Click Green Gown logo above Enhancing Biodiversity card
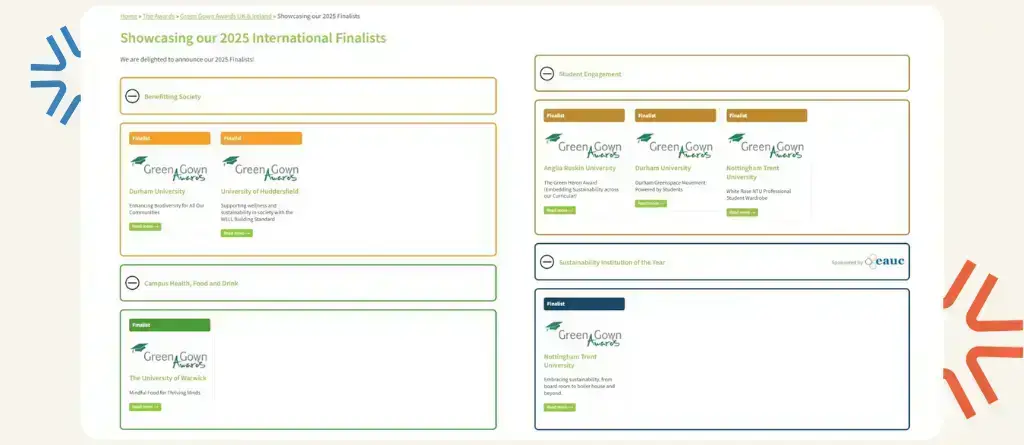The image size is (1024, 445). coord(168,169)
